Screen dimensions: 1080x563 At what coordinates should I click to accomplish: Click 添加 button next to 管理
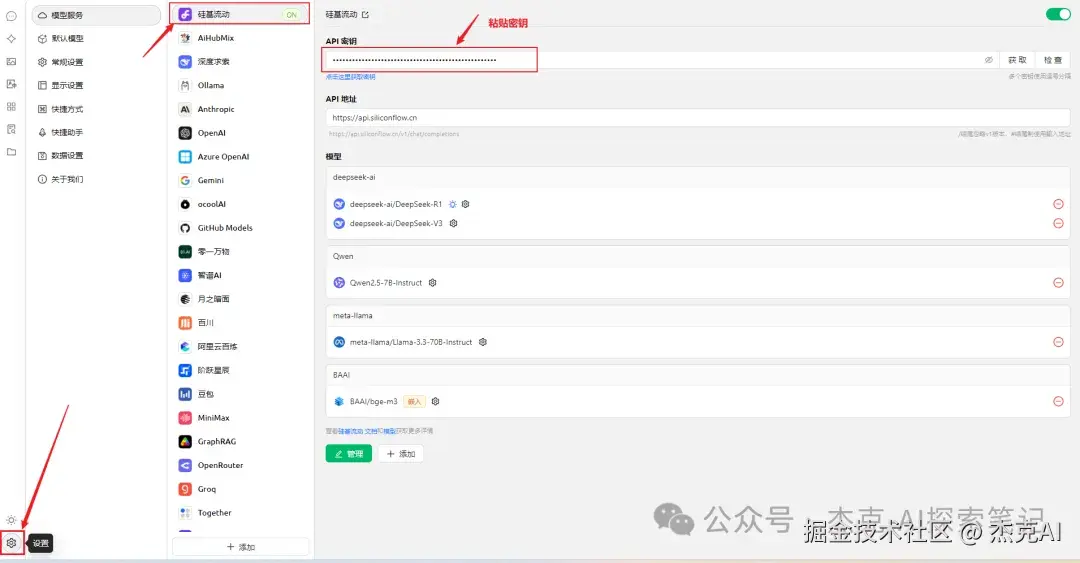401,453
